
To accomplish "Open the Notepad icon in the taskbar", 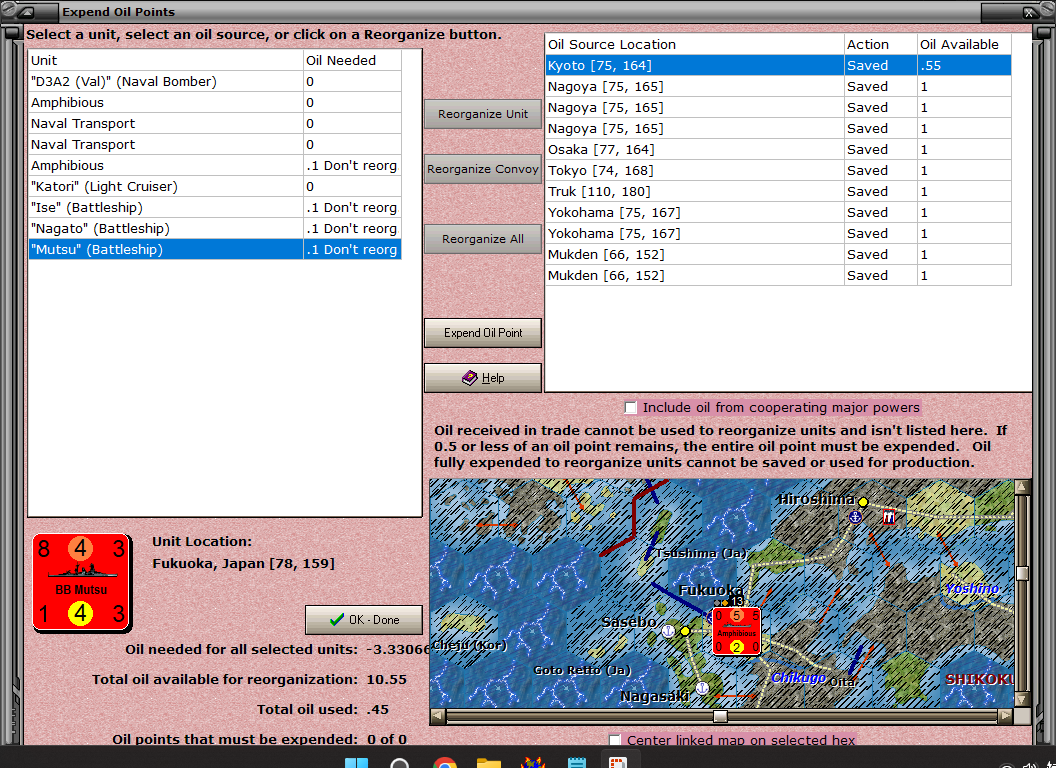I will 576,763.
